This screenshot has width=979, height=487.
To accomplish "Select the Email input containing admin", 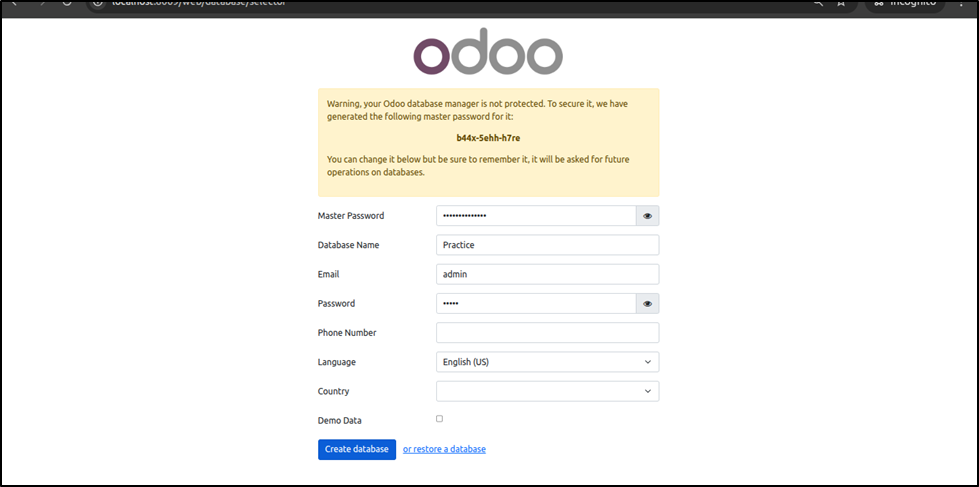I will pos(547,274).
